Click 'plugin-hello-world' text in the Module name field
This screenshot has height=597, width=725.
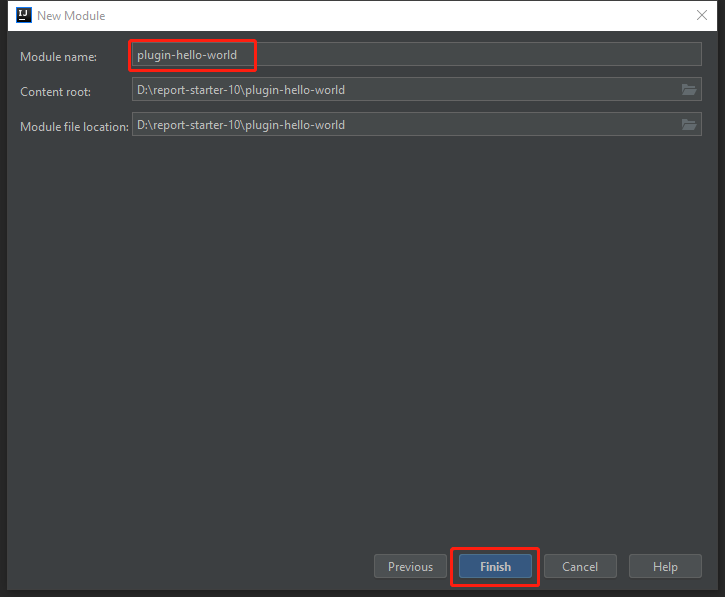click(187, 55)
